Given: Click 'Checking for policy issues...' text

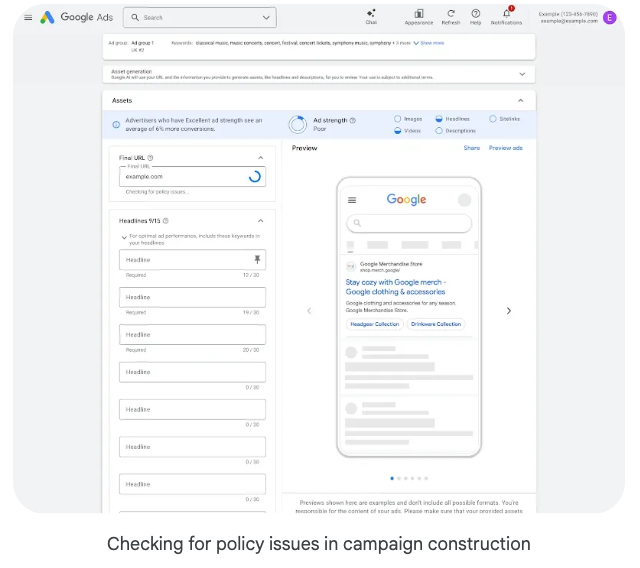Looking at the screenshot, I should [x=157, y=192].
